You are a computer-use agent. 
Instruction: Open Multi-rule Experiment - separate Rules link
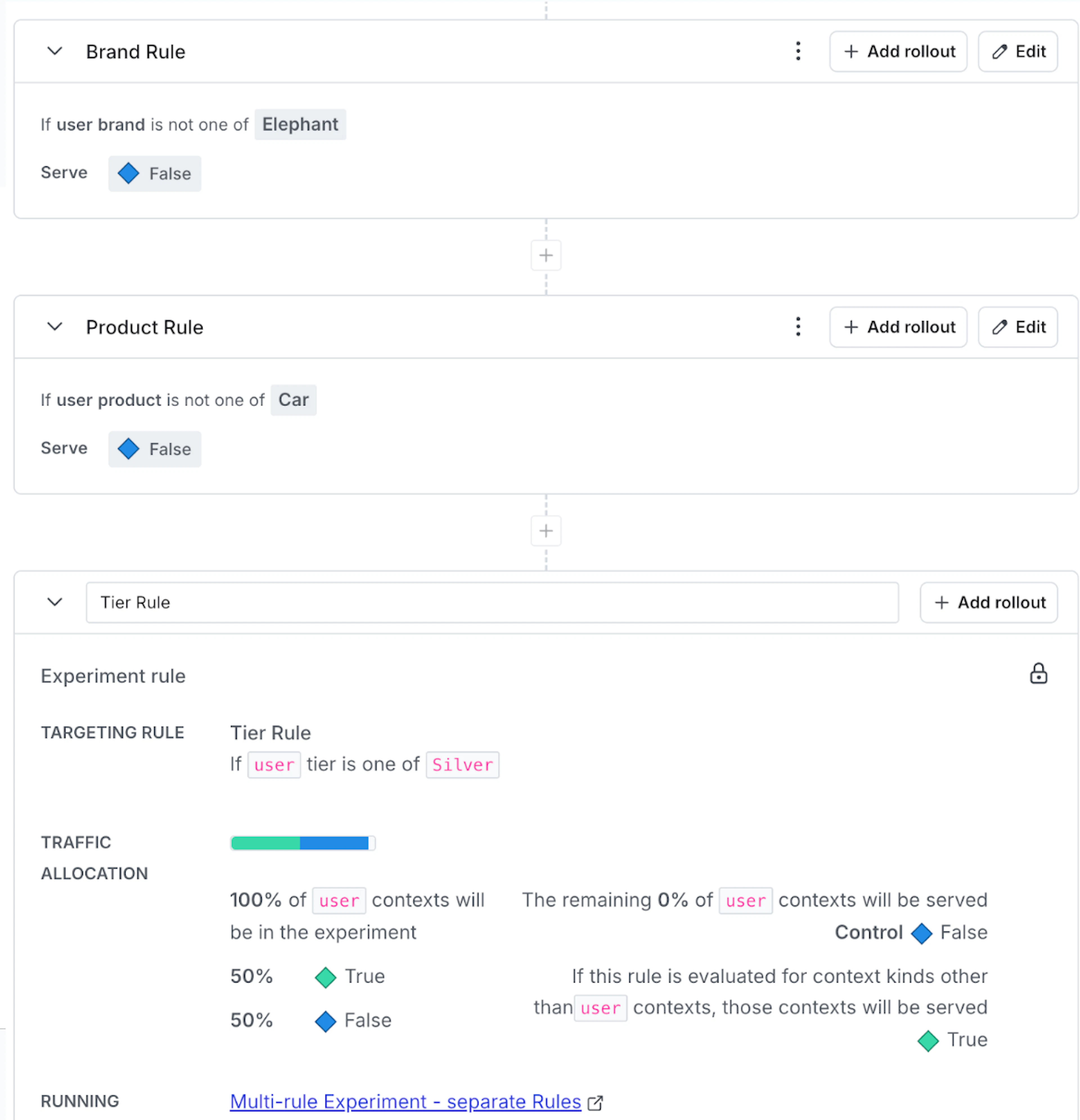click(405, 1101)
